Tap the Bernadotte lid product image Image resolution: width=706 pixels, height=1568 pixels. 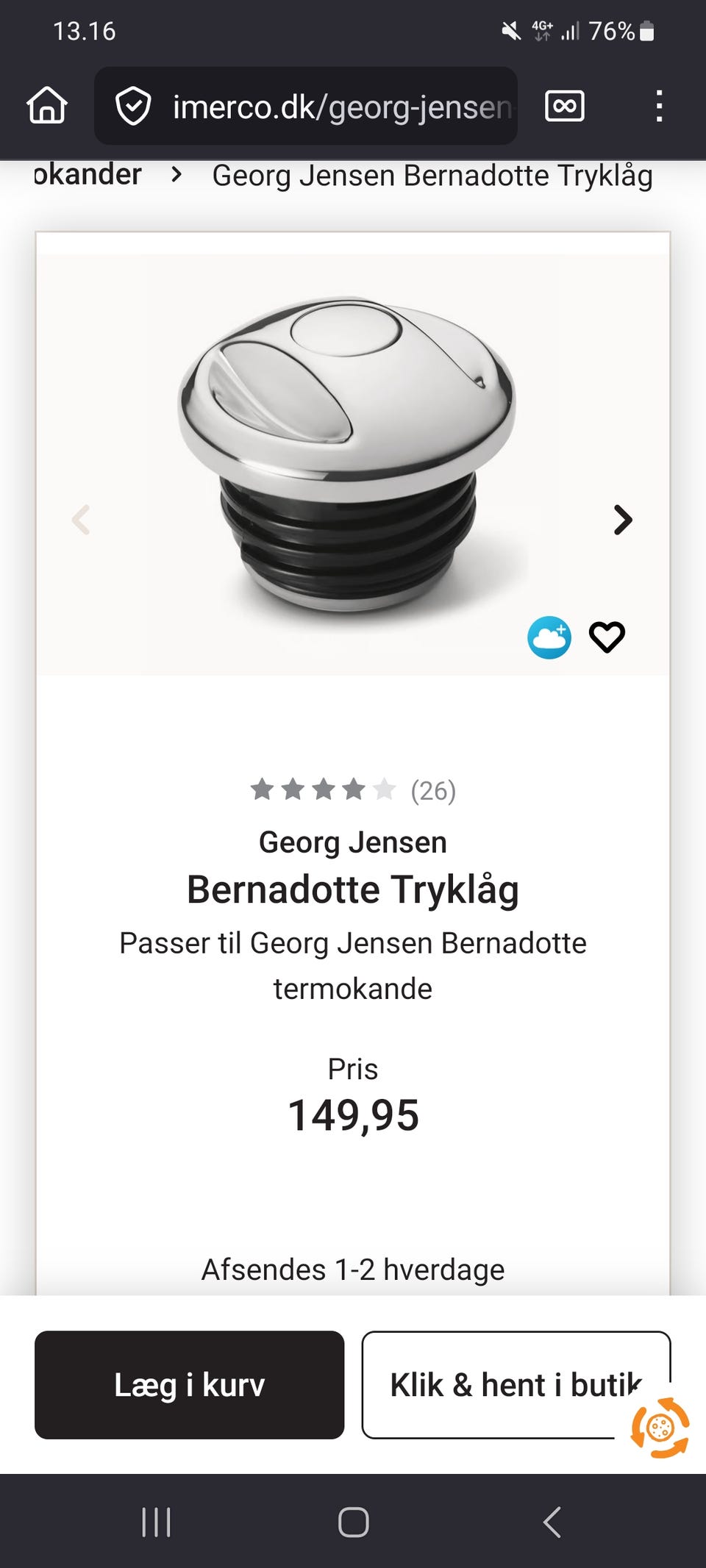347,454
